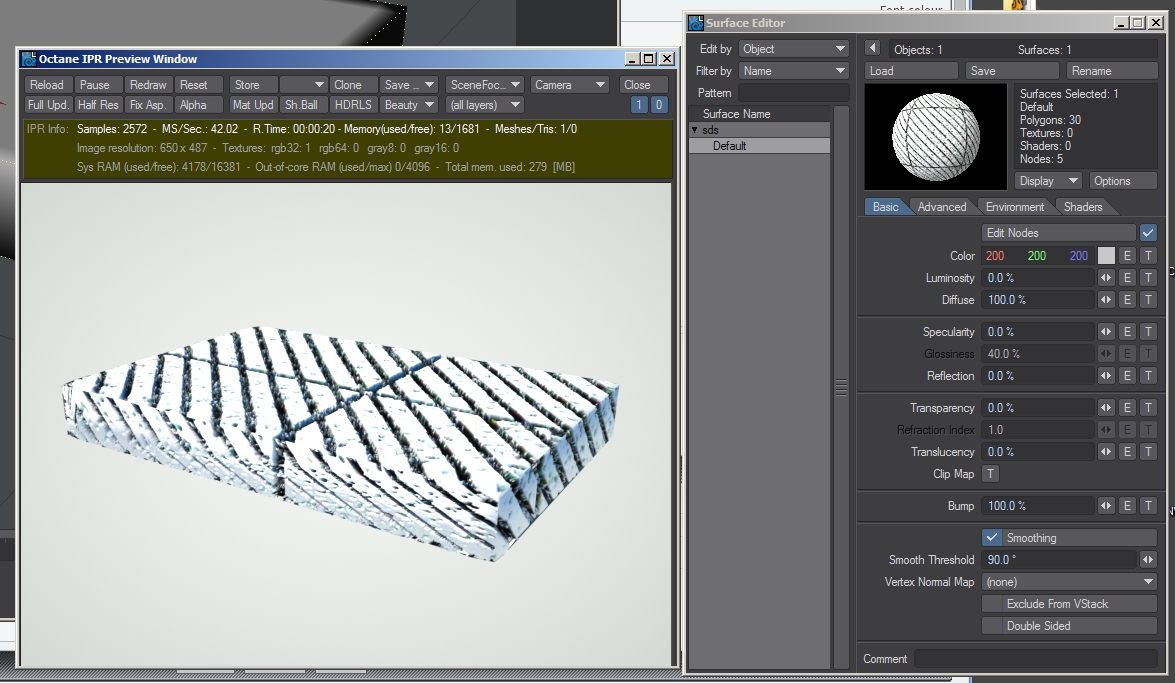Open the Beauty render pass dropdown
1175x683 pixels.
coord(408,105)
